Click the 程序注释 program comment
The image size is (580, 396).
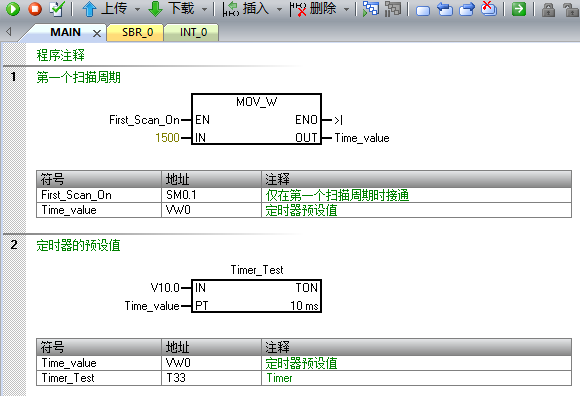pyautogui.click(x=60, y=55)
